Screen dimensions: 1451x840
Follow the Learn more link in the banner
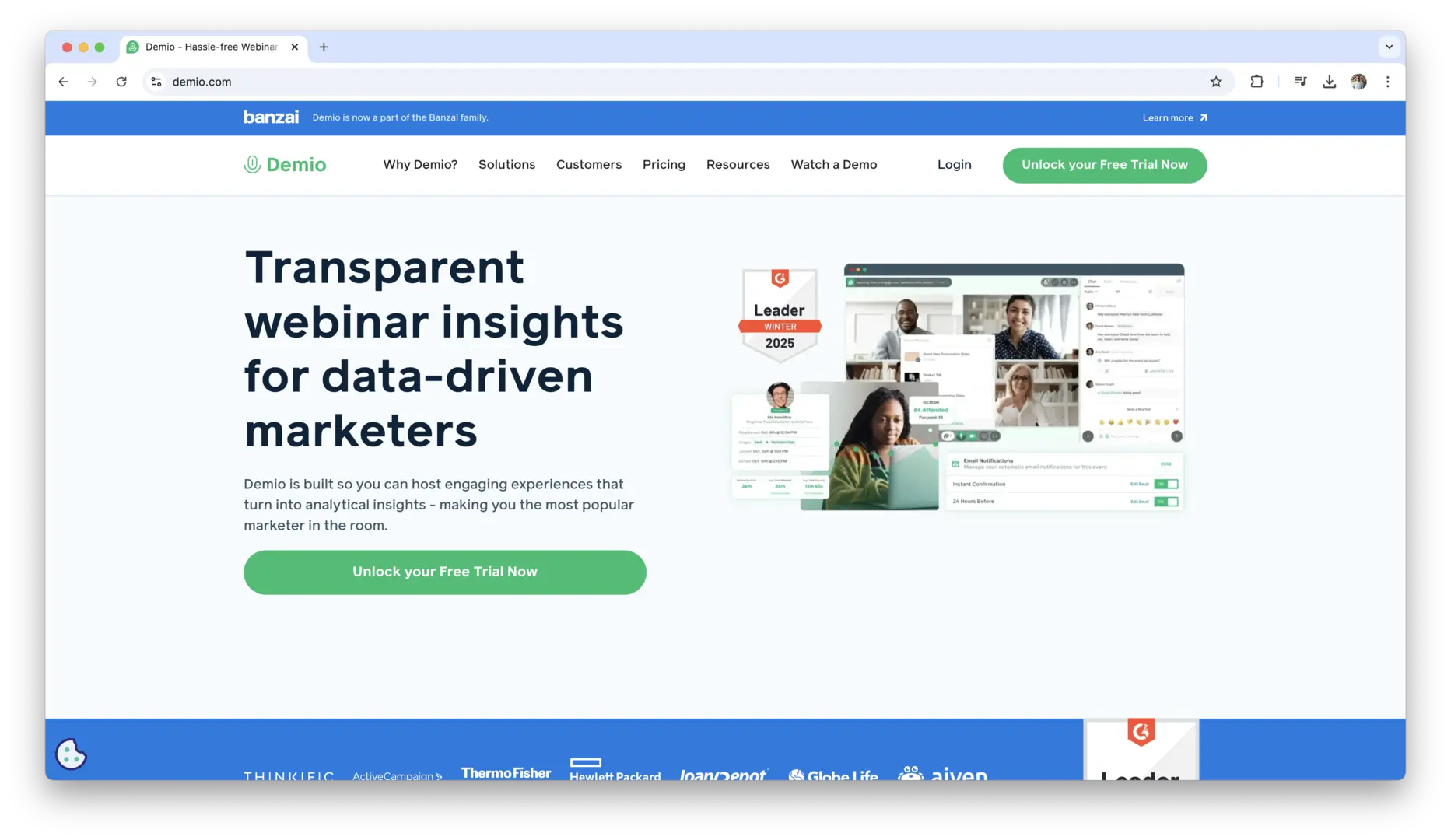[x=1175, y=118]
